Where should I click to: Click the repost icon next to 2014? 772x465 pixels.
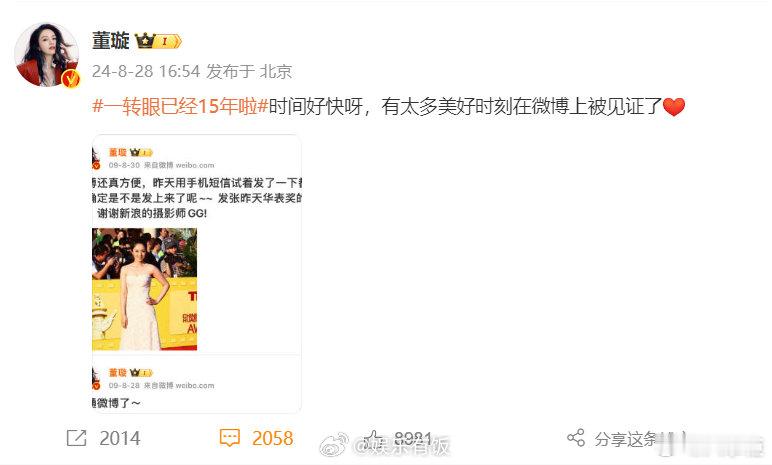76,438
